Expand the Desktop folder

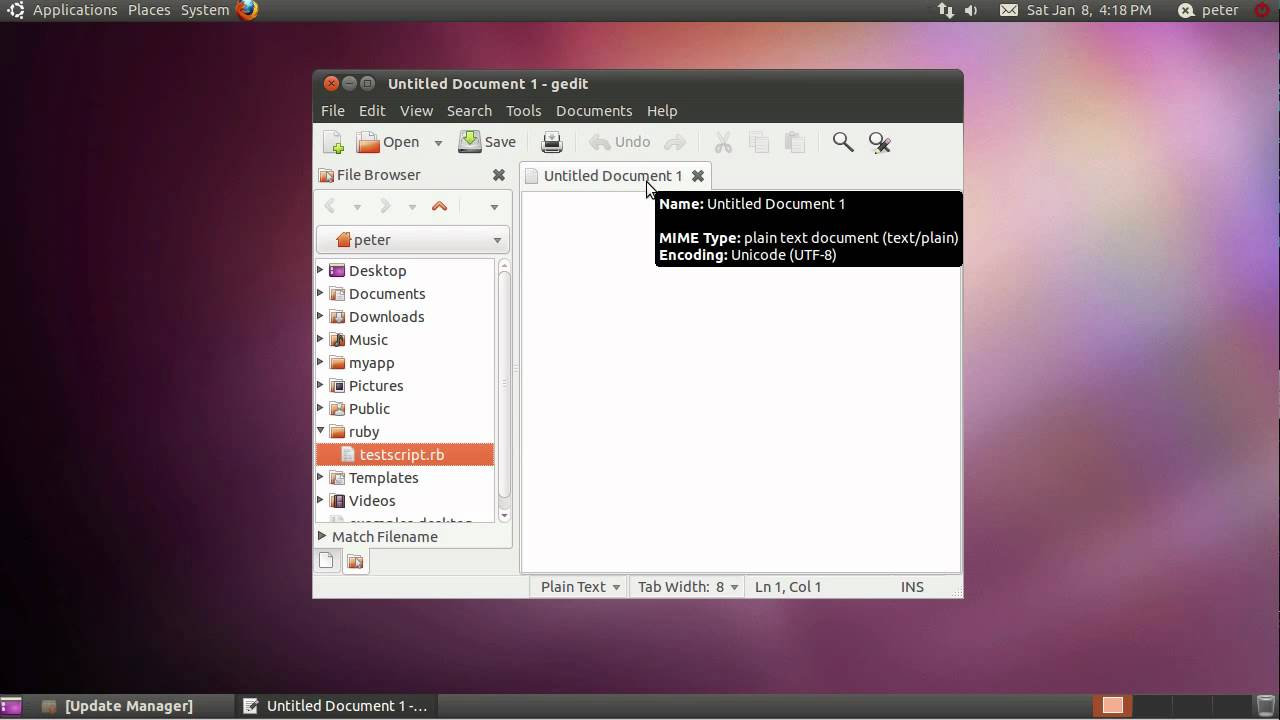click(321, 270)
